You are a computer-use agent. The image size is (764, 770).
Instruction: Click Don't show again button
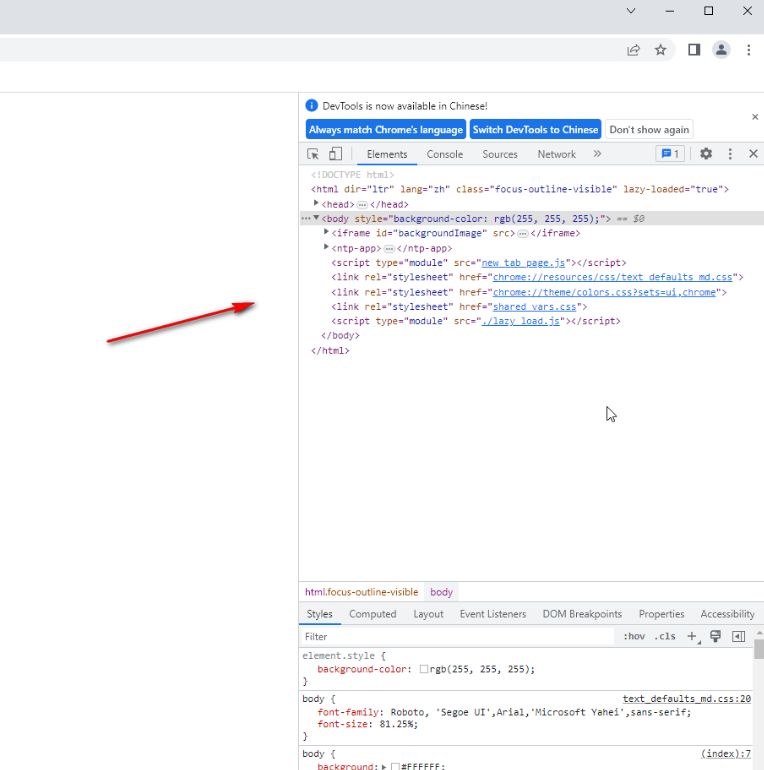coord(649,130)
